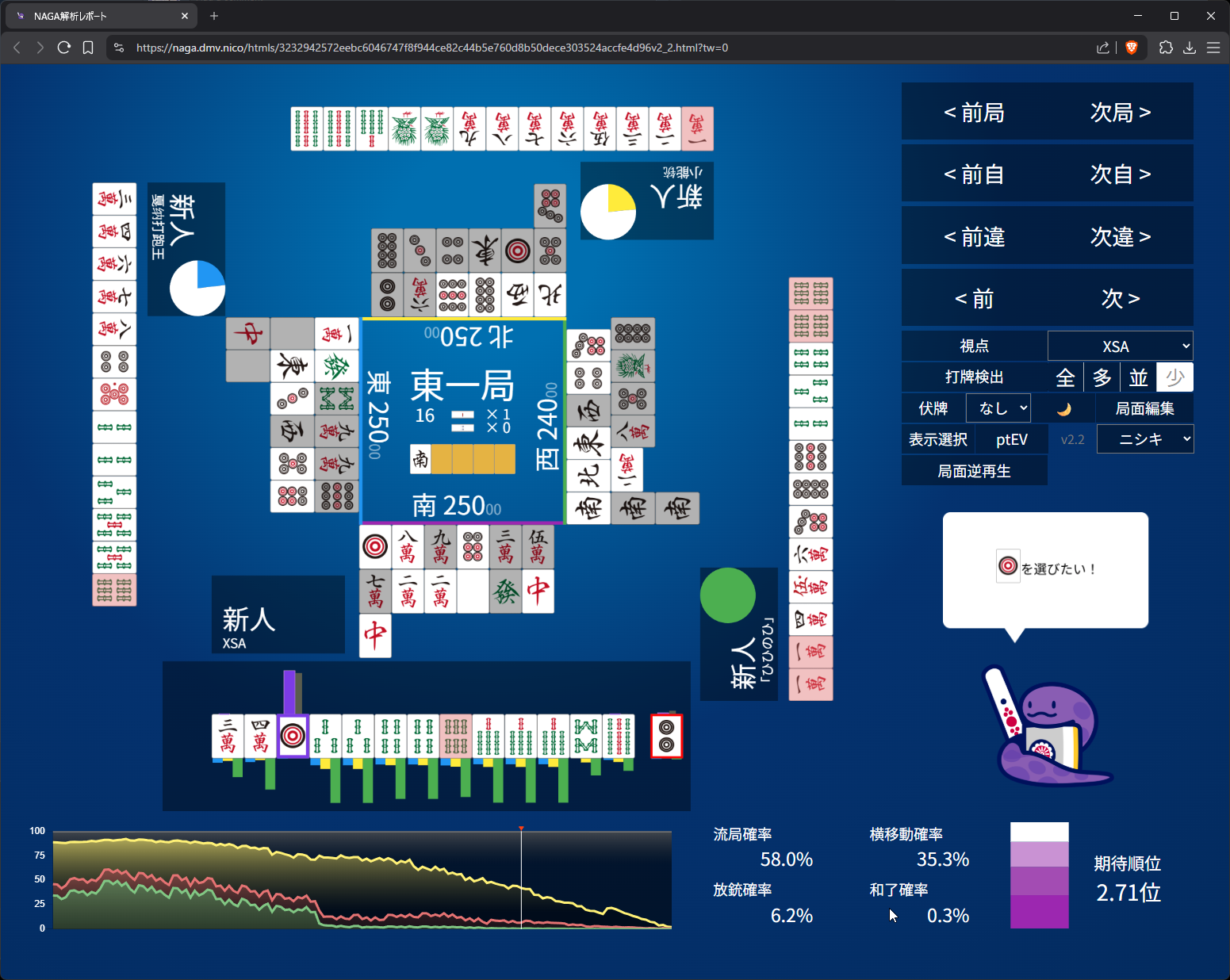
Task: Open the 視点 dropdown showing XSA
Action: (1120, 346)
